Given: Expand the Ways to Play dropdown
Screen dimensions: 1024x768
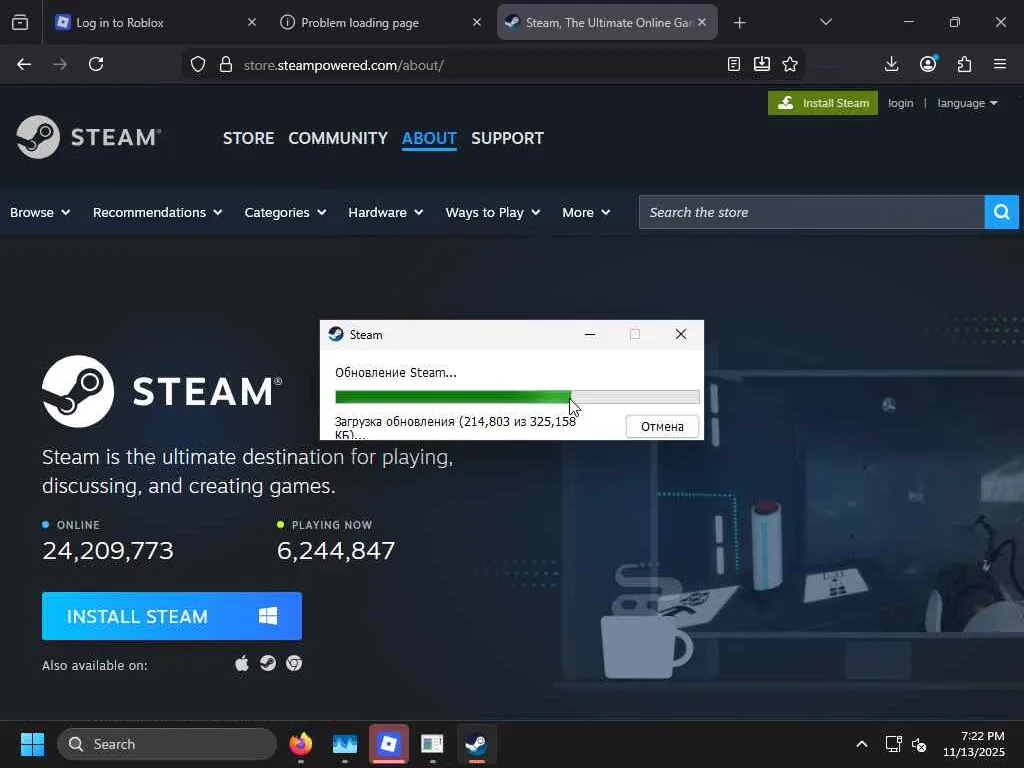Looking at the screenshot, I should coord(492,212).
